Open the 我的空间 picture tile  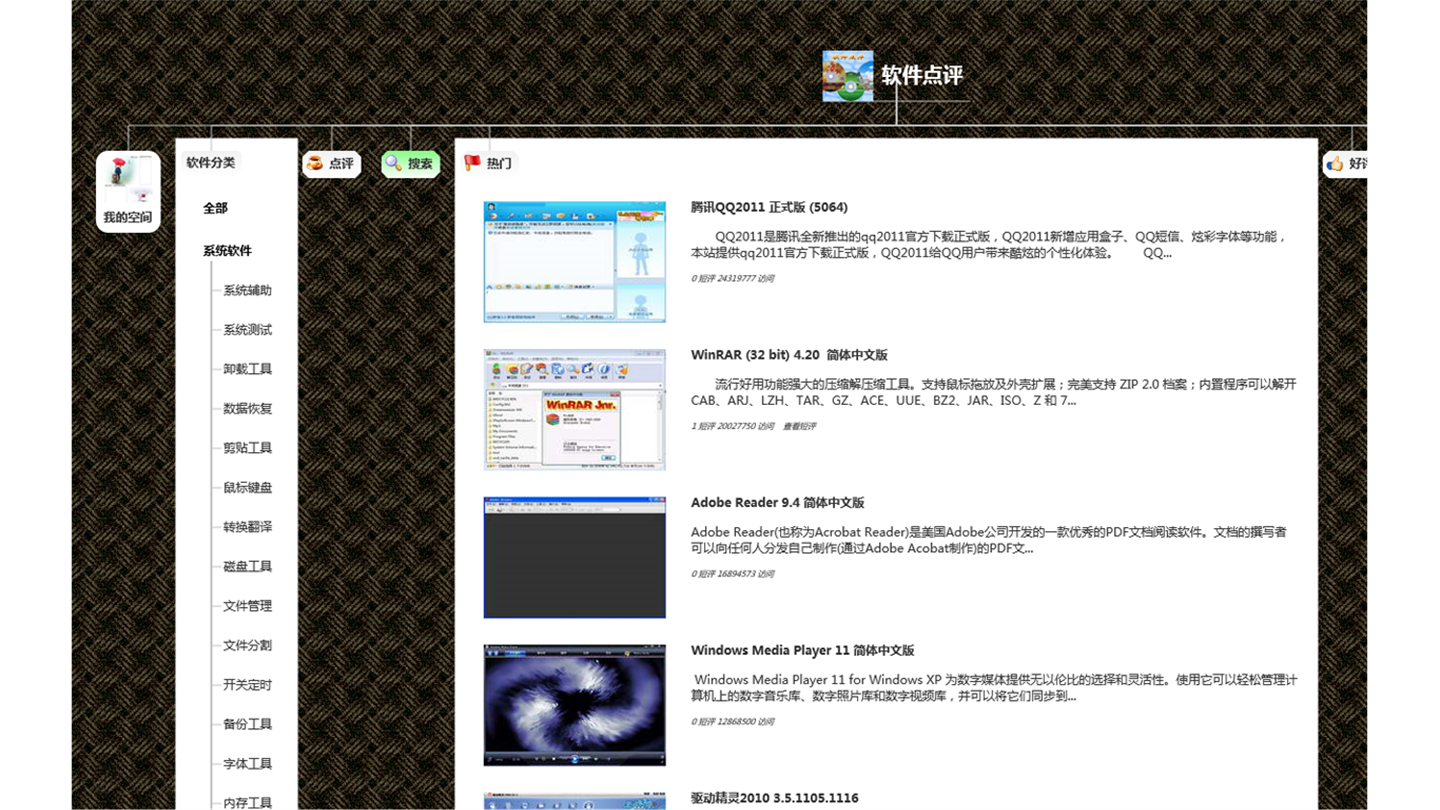coord(128,191)
